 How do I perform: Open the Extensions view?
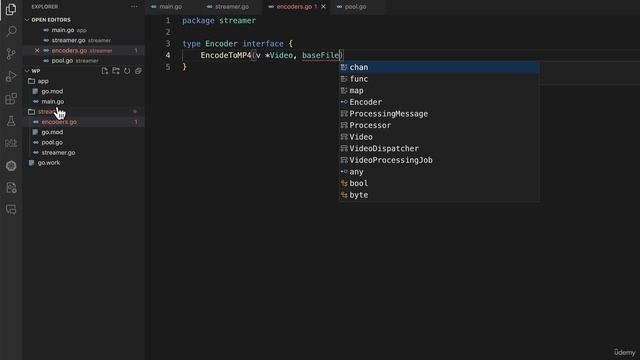tap(11, 98)
